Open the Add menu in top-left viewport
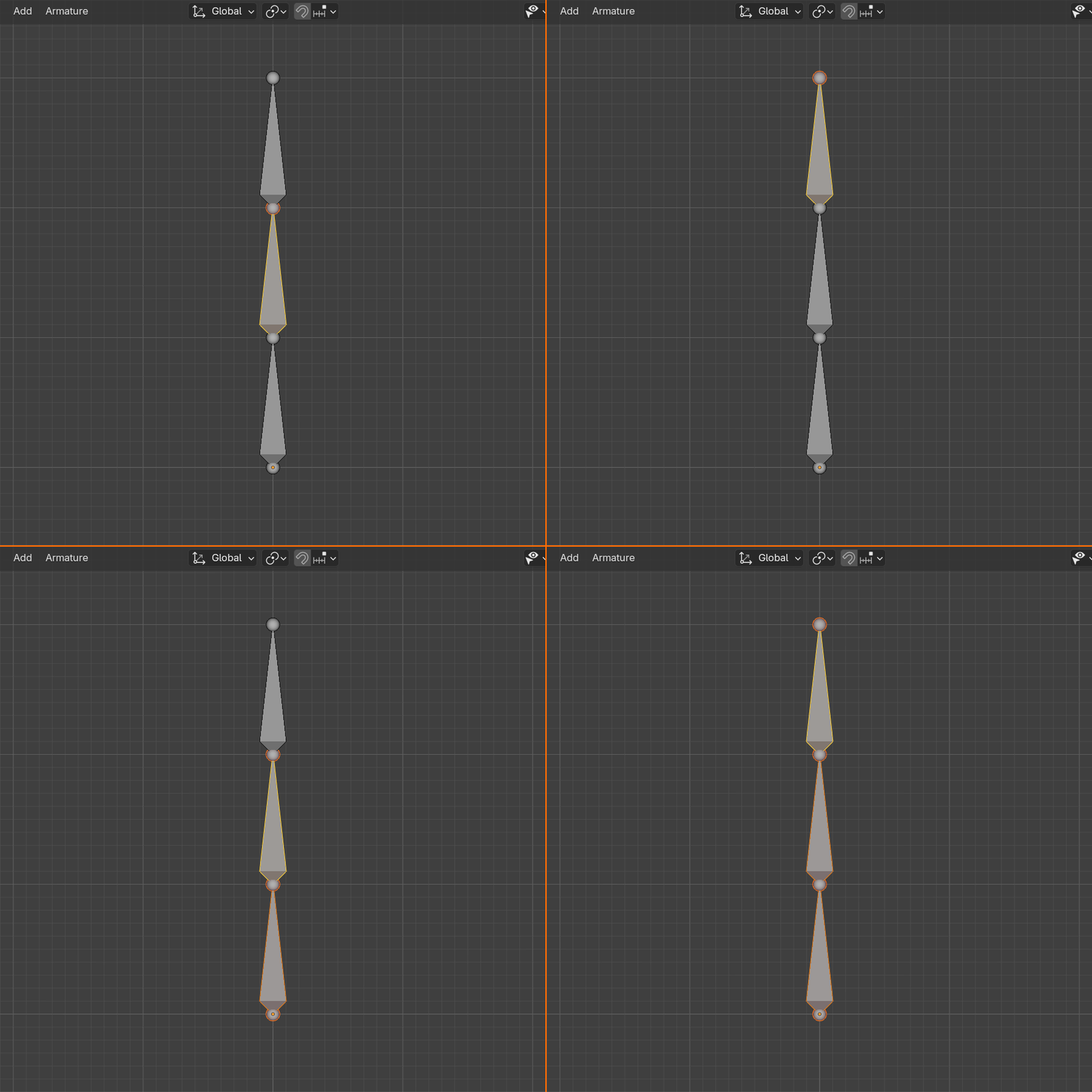 [23, 12]
